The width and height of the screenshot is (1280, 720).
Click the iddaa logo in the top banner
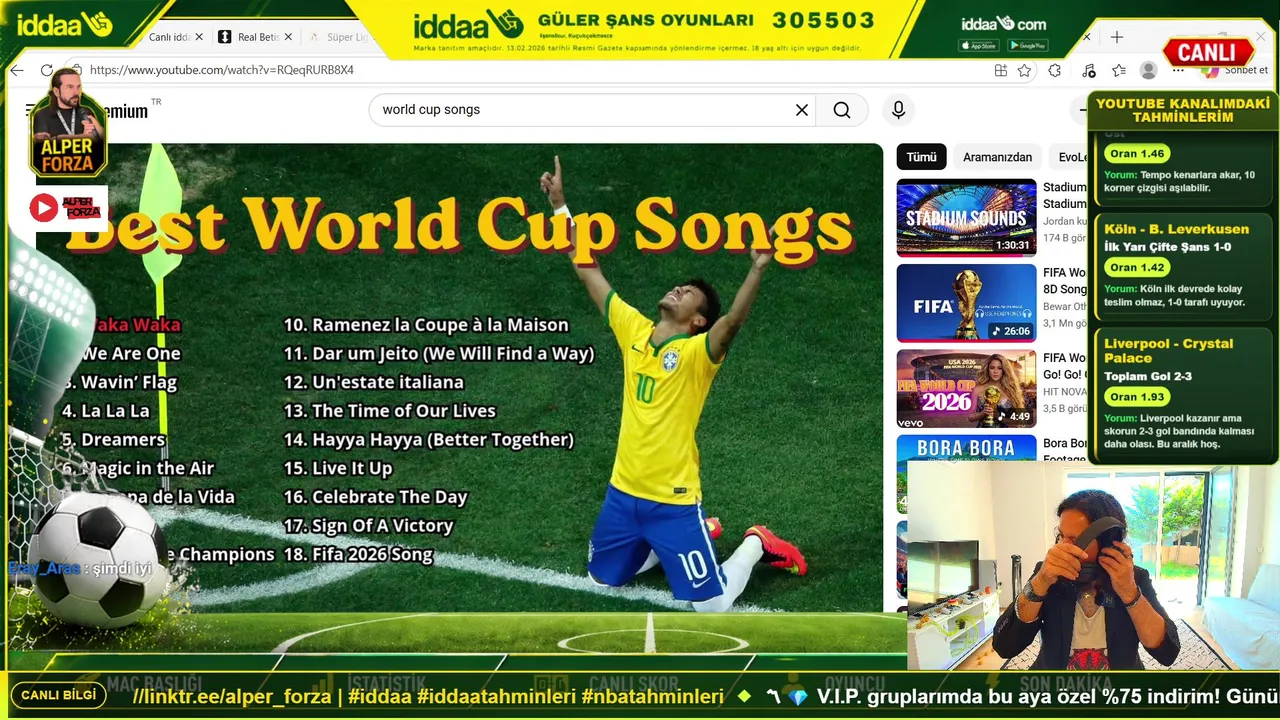point(469,23)
